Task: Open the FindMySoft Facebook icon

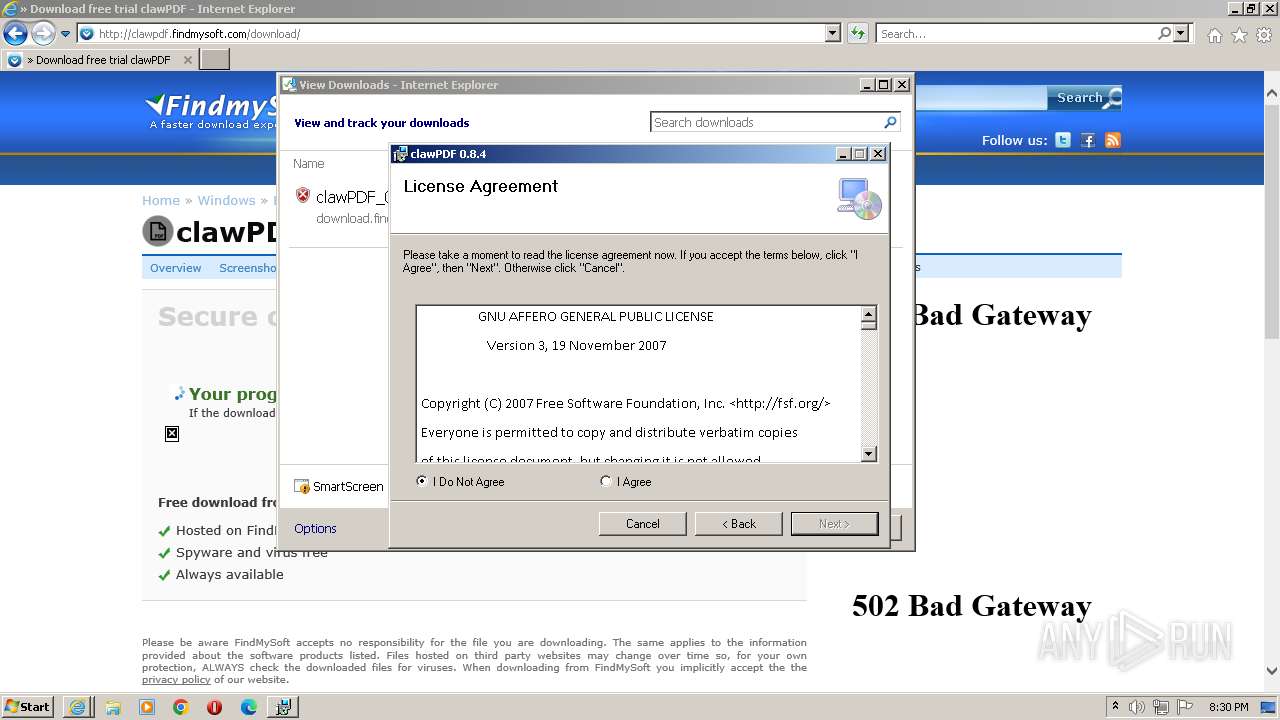Action: click(1088, 140)
